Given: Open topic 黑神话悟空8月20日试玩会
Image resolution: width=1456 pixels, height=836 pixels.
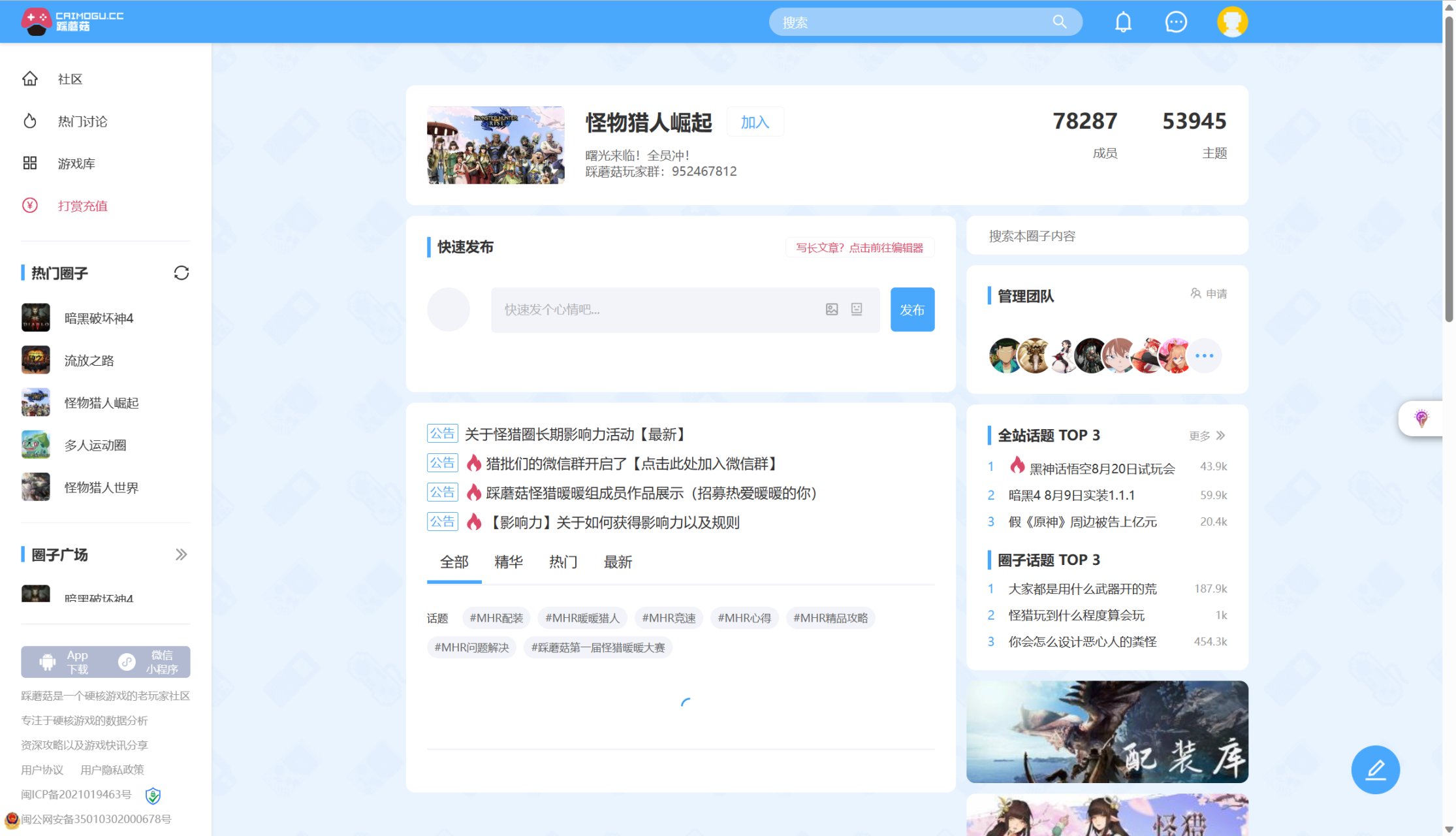Looking at the screenshot, I should (x=1102, y=468).
